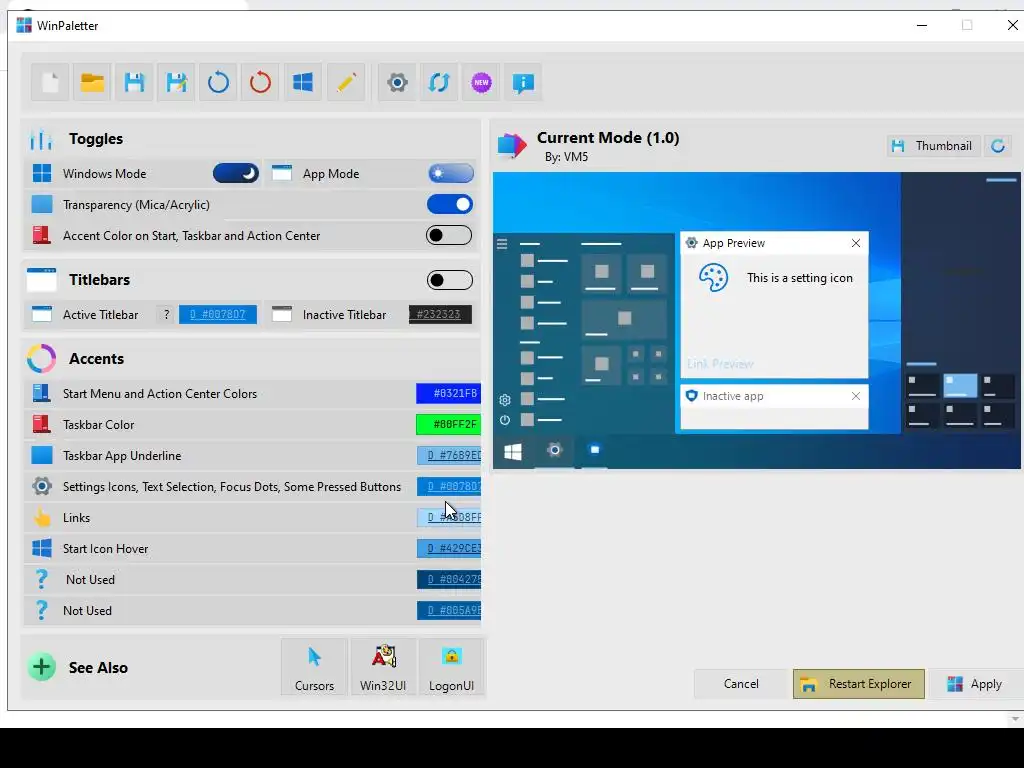This screenshot has height=768, width=1024.
Task: Click the Taskbar Color row icon
Action: 42,424
